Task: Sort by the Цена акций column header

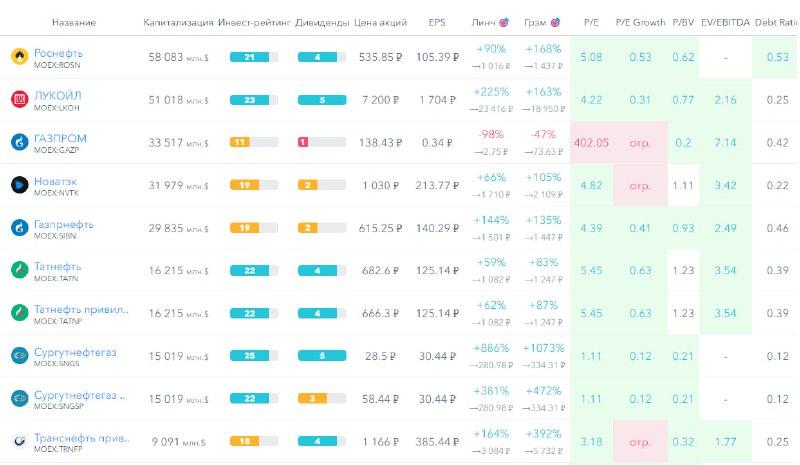Action: coord(381,22)
